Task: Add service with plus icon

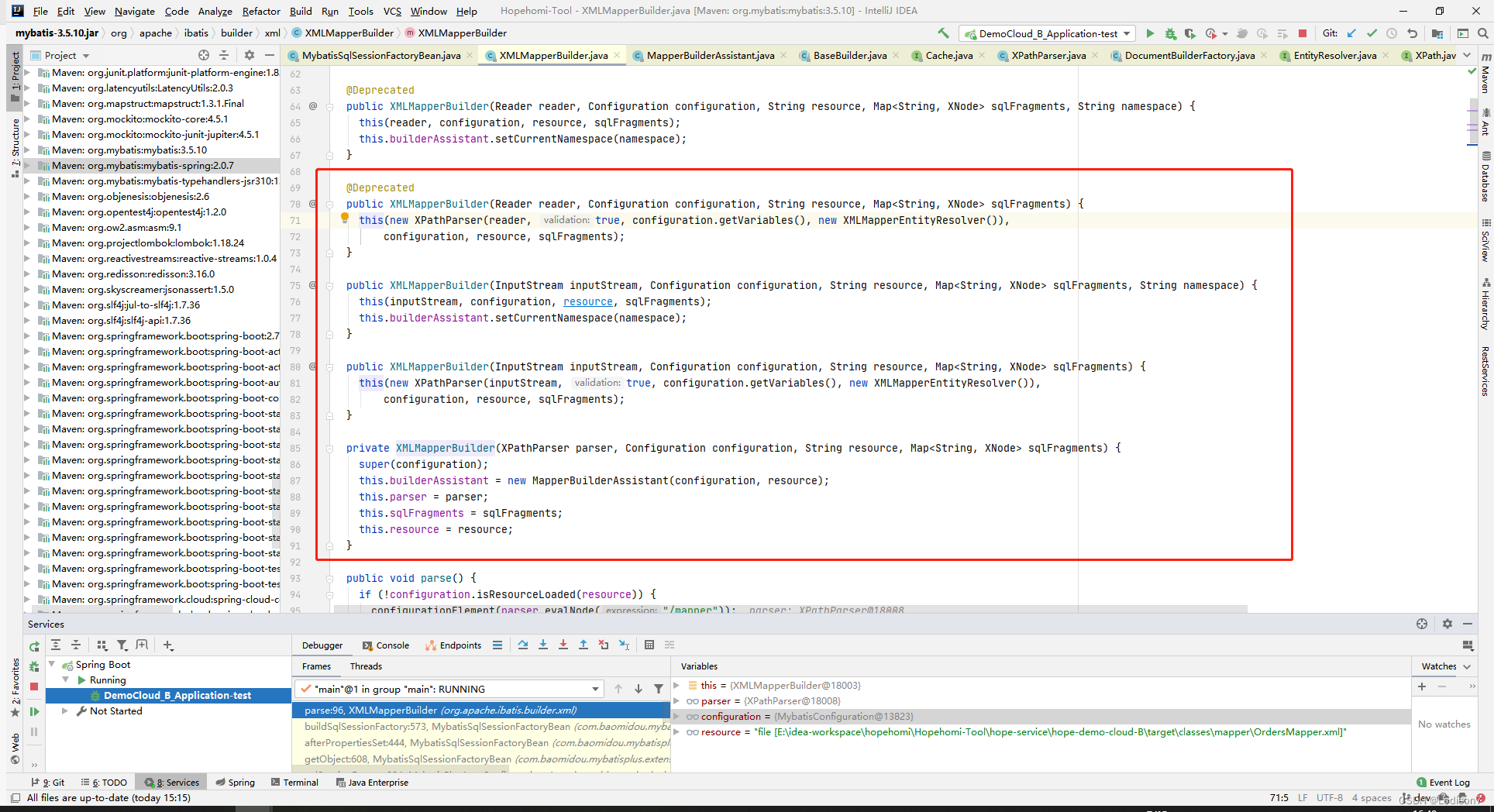Action: (x=168, y=645)
